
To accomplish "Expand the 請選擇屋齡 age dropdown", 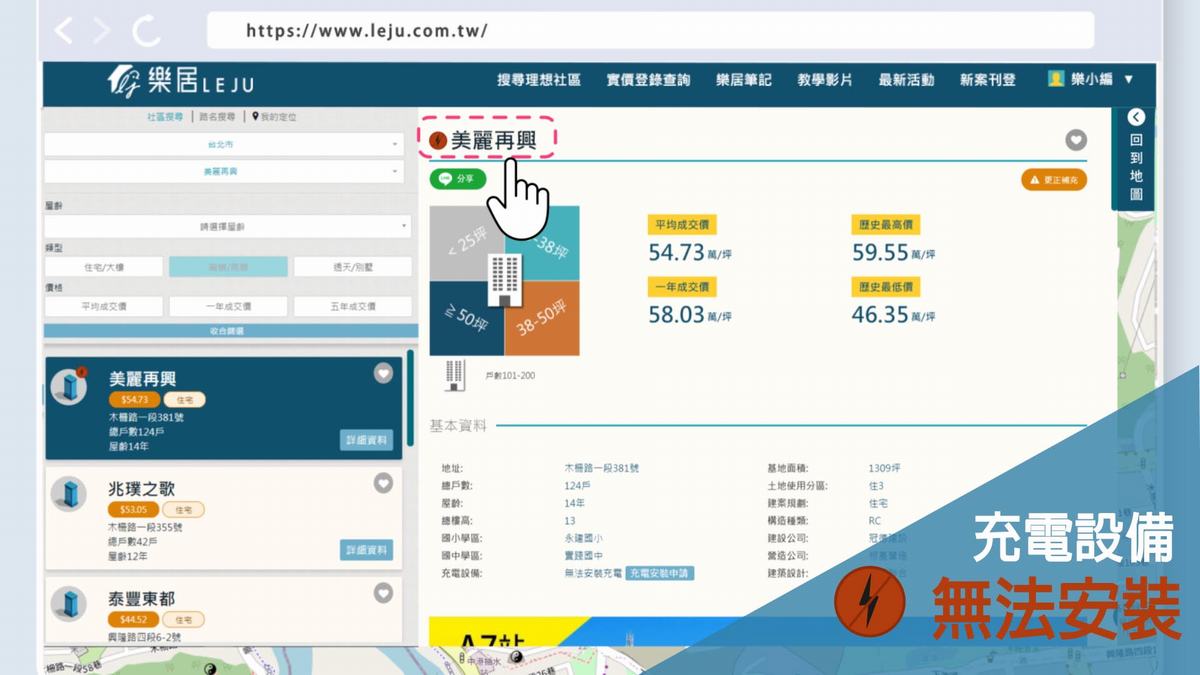I will coord(228,227).
